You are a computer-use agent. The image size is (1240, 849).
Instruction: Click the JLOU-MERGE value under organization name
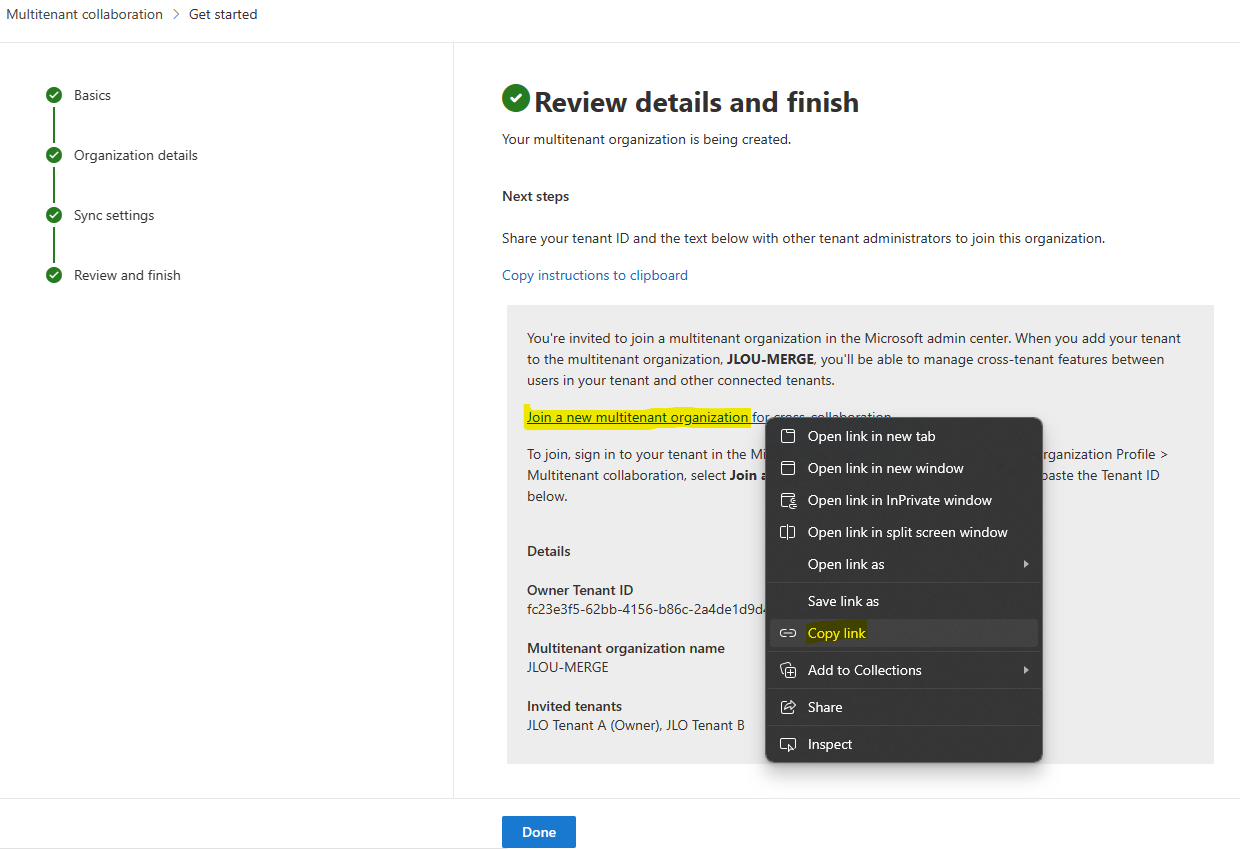[568, 667]
